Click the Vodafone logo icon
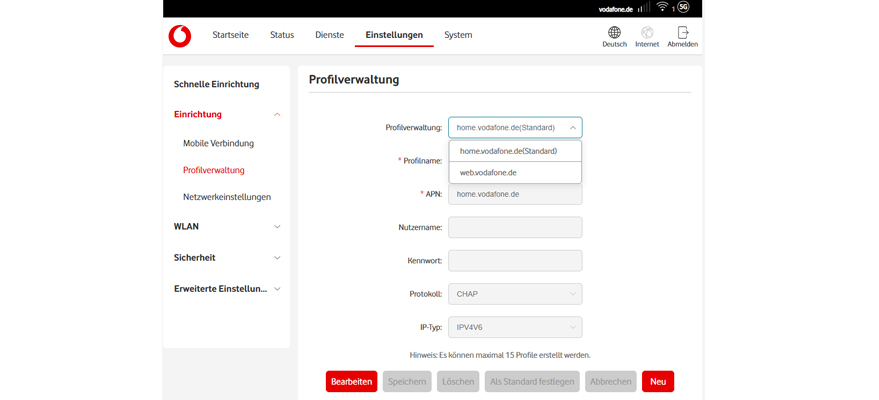 [x=180, y=36]
